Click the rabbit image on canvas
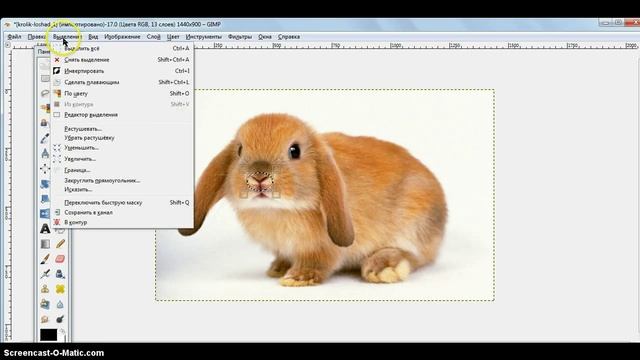Screen dimensions: 640x360 [324, 195]
